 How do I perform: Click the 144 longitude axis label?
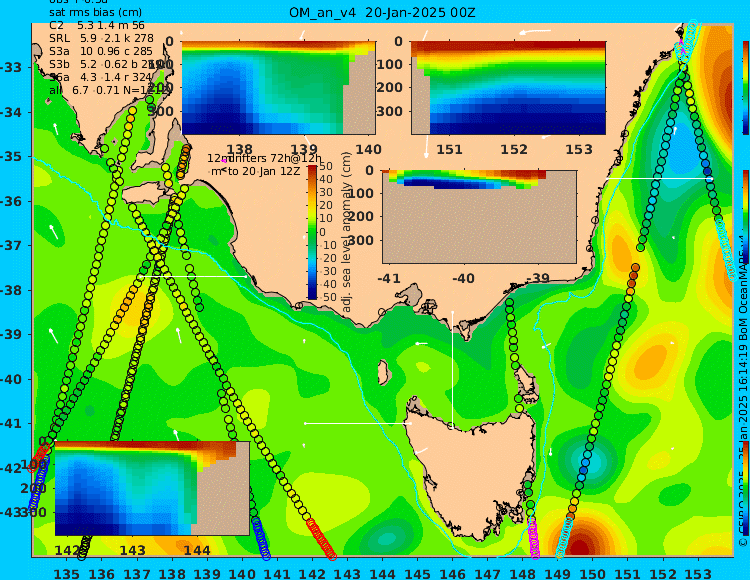[383, 573]
